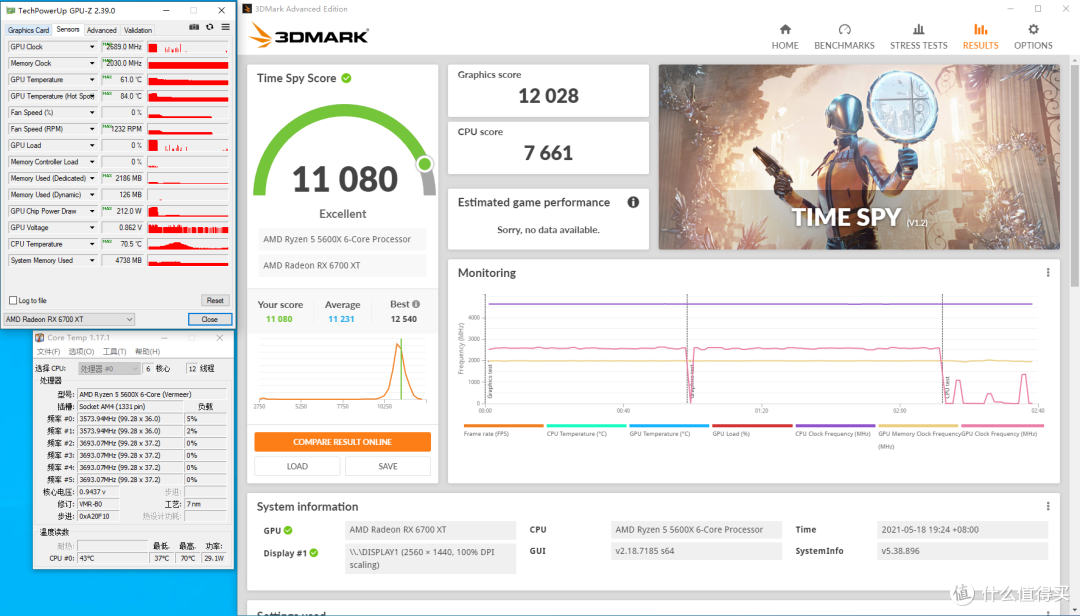Switch to the Graphics Card tab in GPU-Z
The height and width of the screenshot is (616, 1080).
point(28,30)
